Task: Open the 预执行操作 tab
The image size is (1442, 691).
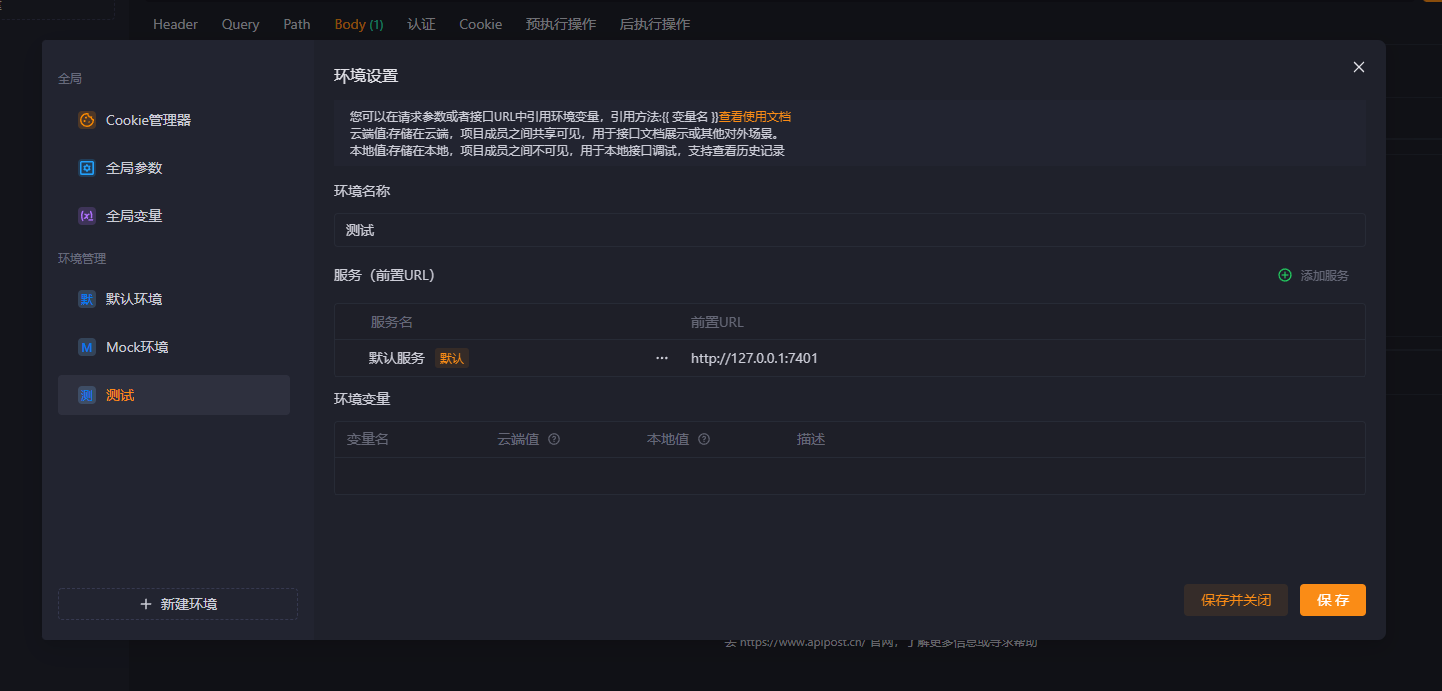Action: click(x=560, y=24)
